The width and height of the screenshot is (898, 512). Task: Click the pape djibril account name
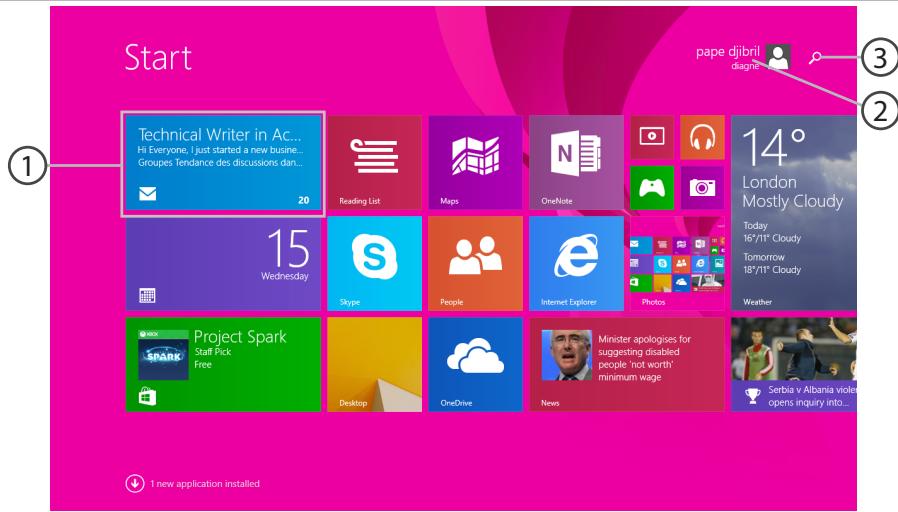point(727,52)
